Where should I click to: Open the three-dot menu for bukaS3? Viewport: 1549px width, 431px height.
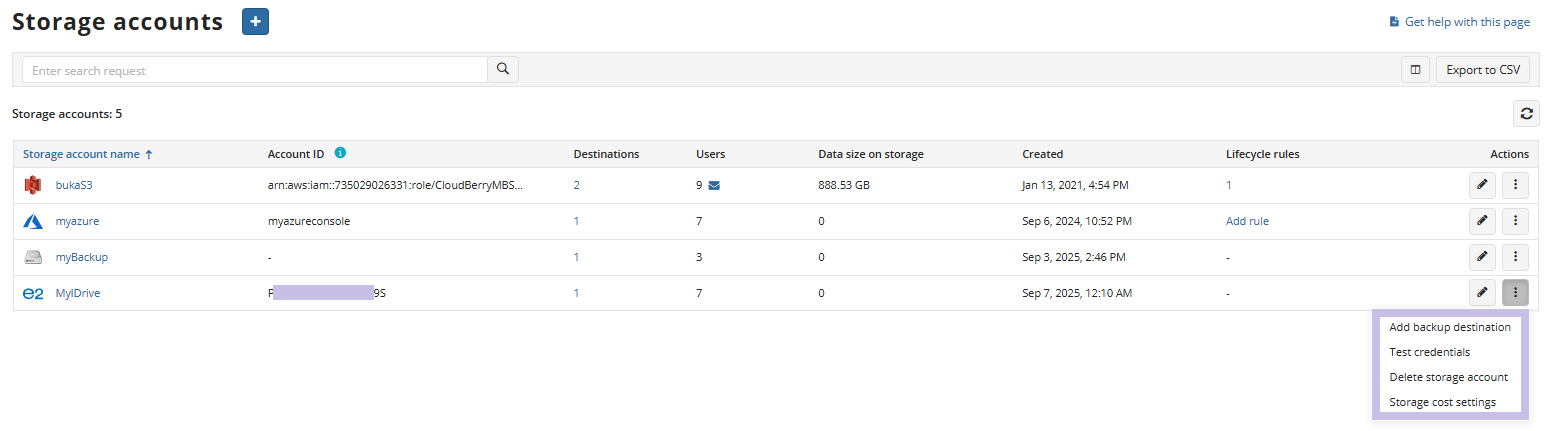click(1516, 185)
